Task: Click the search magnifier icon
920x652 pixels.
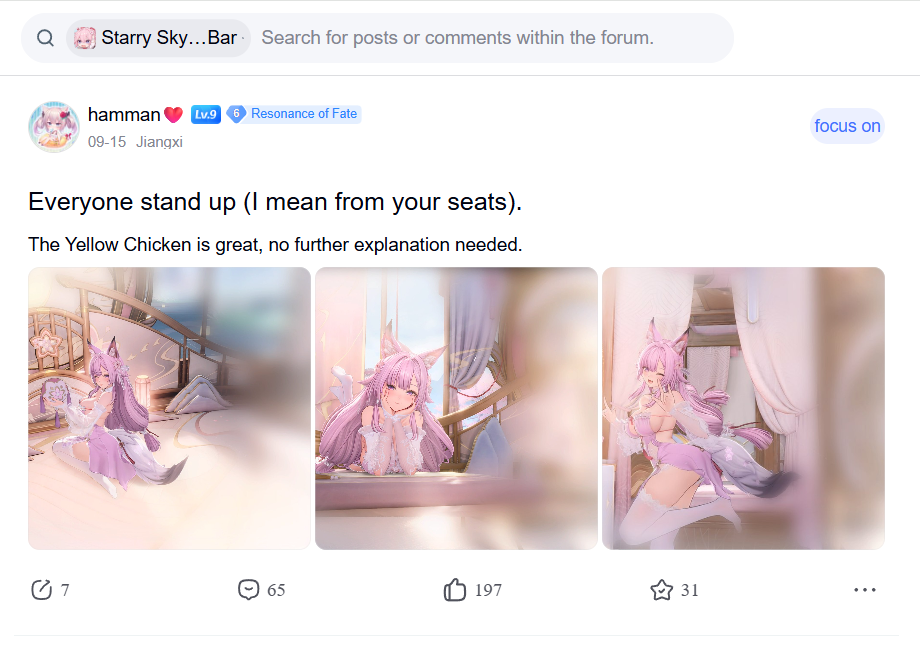Action: 45,38
